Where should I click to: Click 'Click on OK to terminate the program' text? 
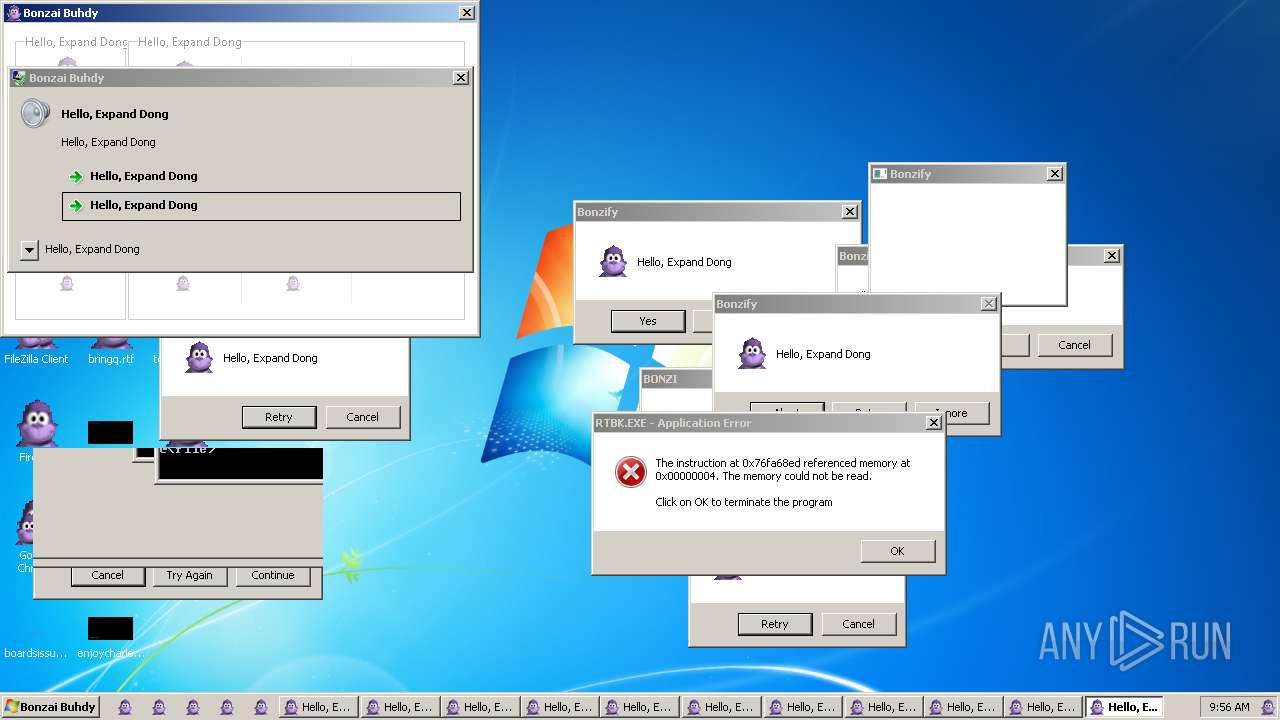744,502
